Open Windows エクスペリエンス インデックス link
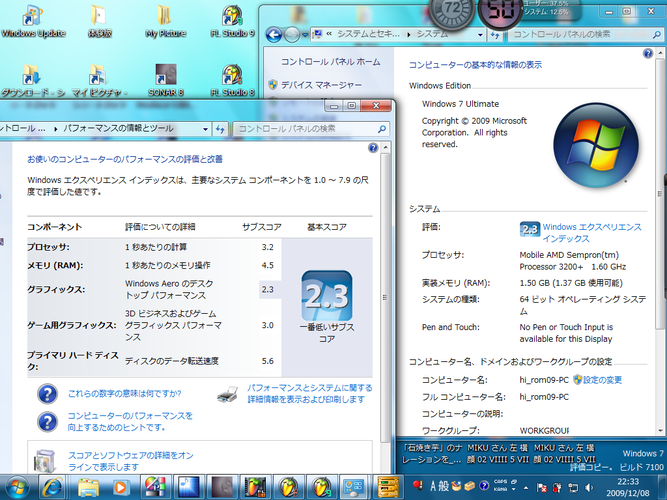This screenshot has width=667, height=500. (x=592, y=233)
